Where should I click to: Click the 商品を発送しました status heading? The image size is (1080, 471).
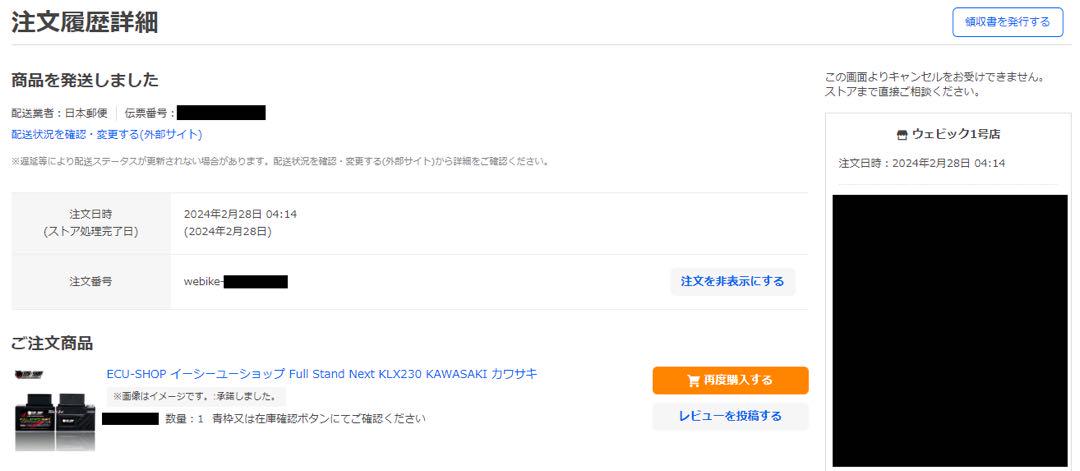[x=85, y=81]
